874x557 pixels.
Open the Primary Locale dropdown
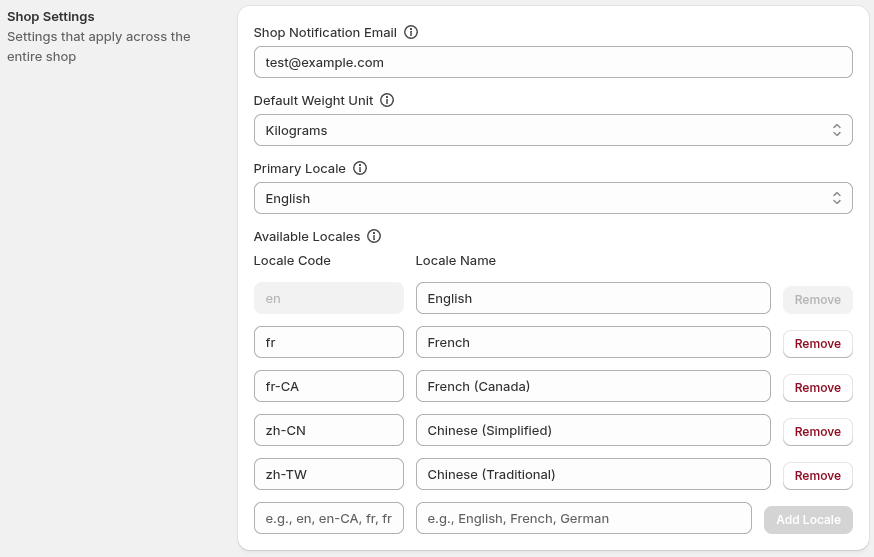pyautogui.click(x=553, y=198)
